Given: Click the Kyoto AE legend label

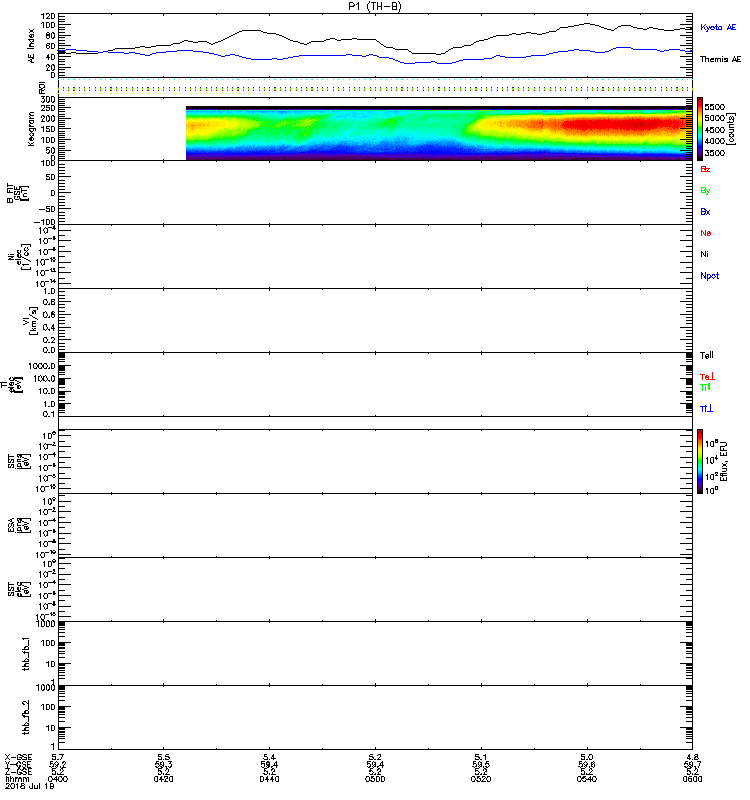Looking at the screenshot, I should tap(719, 27).
